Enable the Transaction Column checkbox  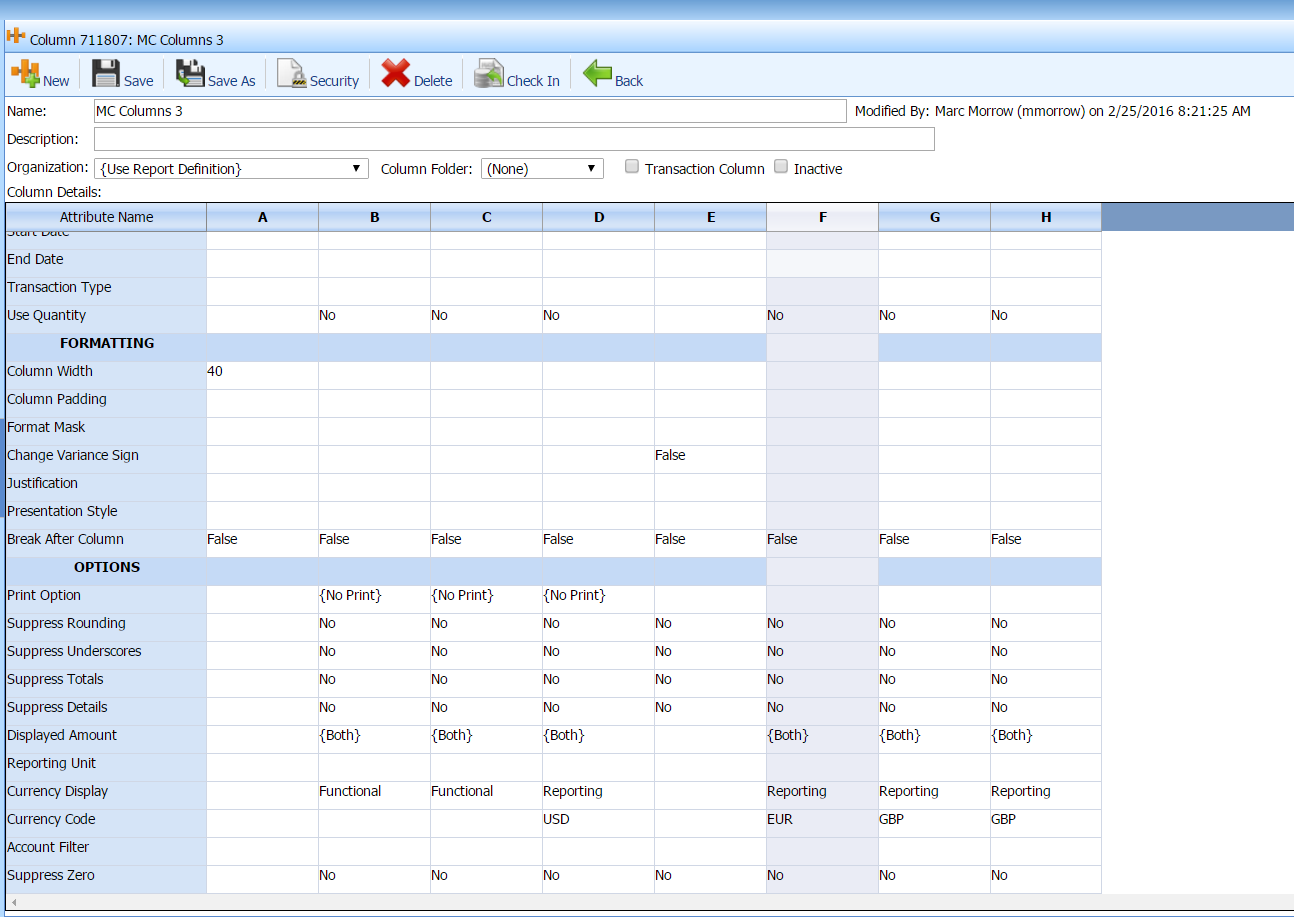[x=632, y=167]
